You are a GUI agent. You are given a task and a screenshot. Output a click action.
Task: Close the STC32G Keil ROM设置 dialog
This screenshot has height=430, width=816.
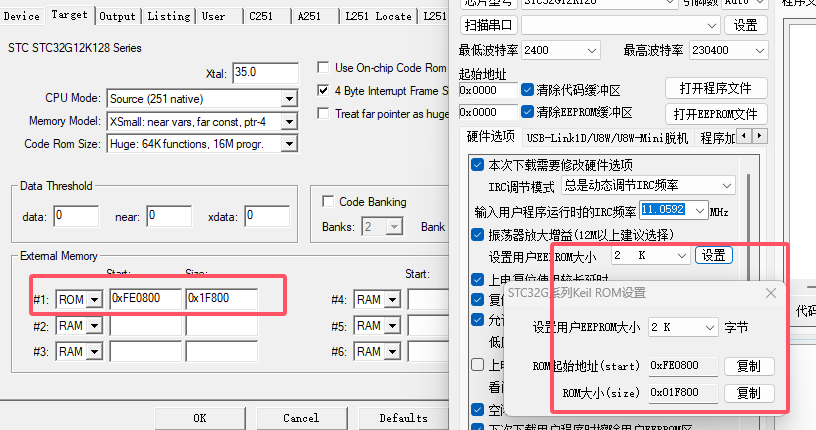(771, 293)
